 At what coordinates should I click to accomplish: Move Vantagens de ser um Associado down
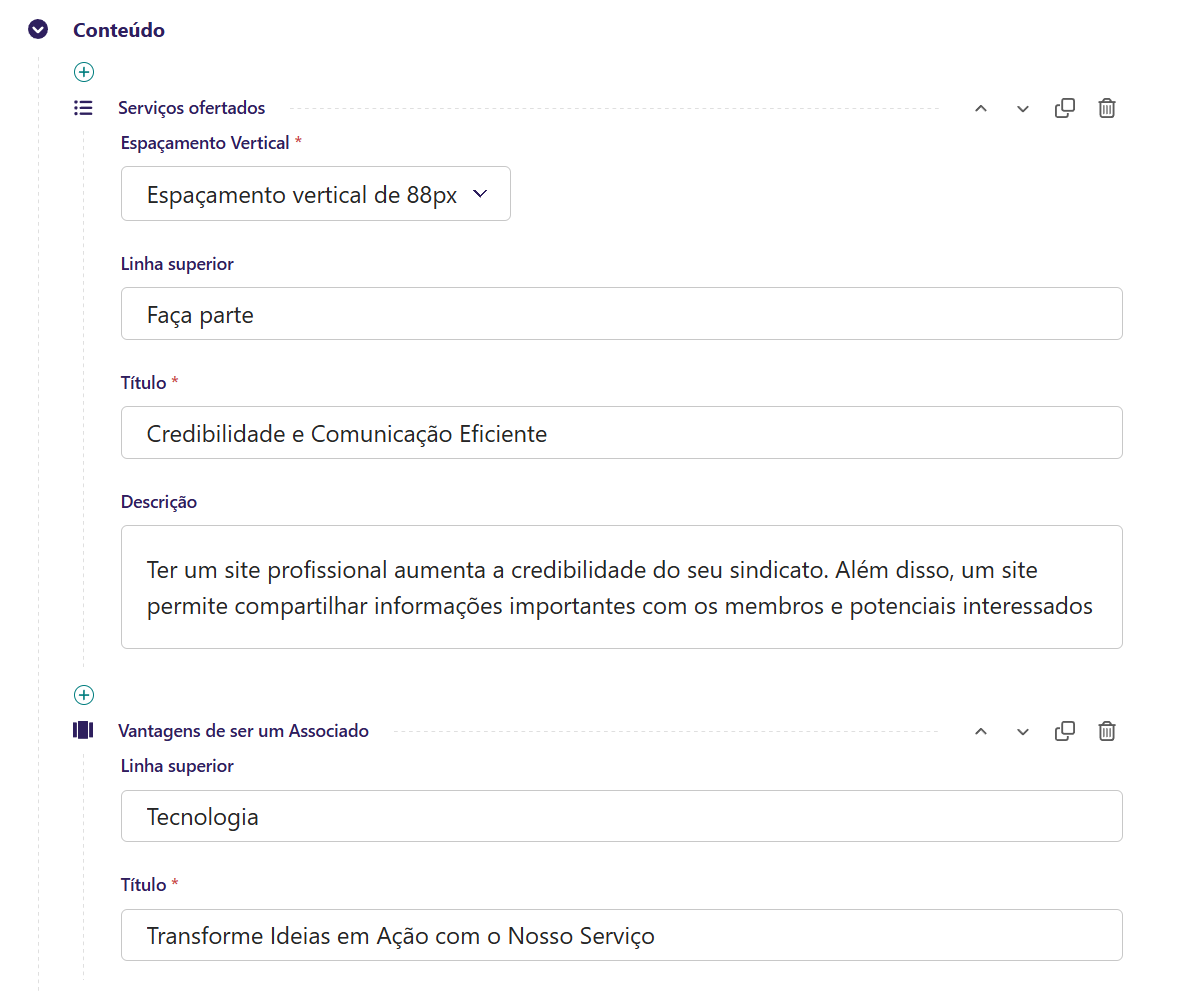click(1022, 732)
